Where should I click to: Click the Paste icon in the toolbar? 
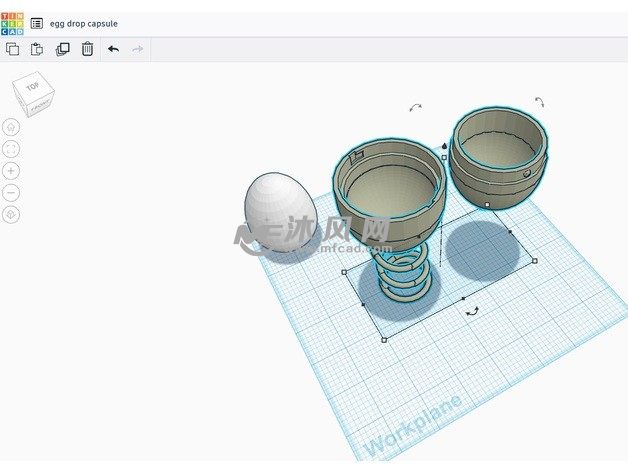click(x=37, y=49)
